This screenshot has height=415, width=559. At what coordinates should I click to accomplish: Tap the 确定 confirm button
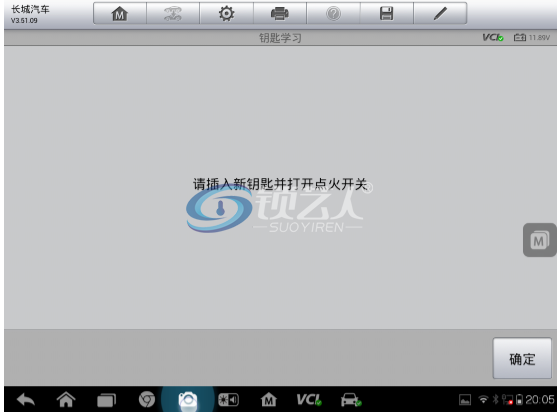tap(522, 359)
